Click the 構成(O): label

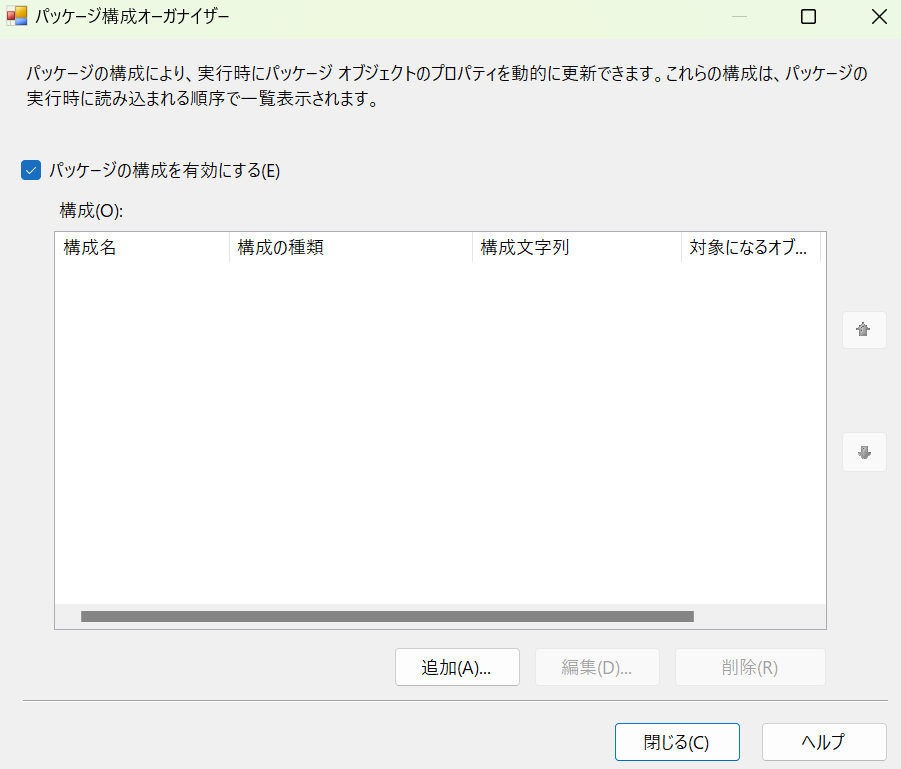pyautogui.click(x=91, y=211)
